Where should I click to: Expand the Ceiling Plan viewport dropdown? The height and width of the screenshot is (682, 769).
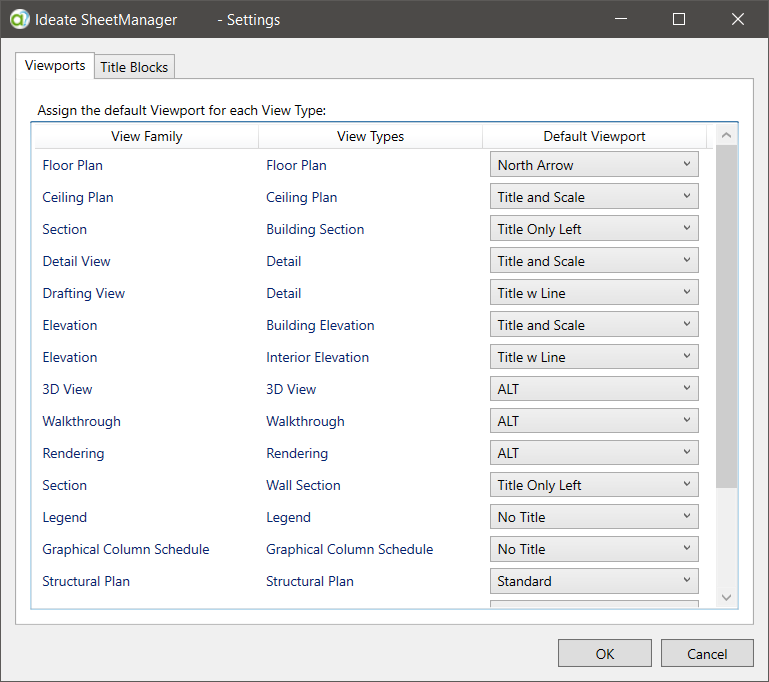[594, 197]
